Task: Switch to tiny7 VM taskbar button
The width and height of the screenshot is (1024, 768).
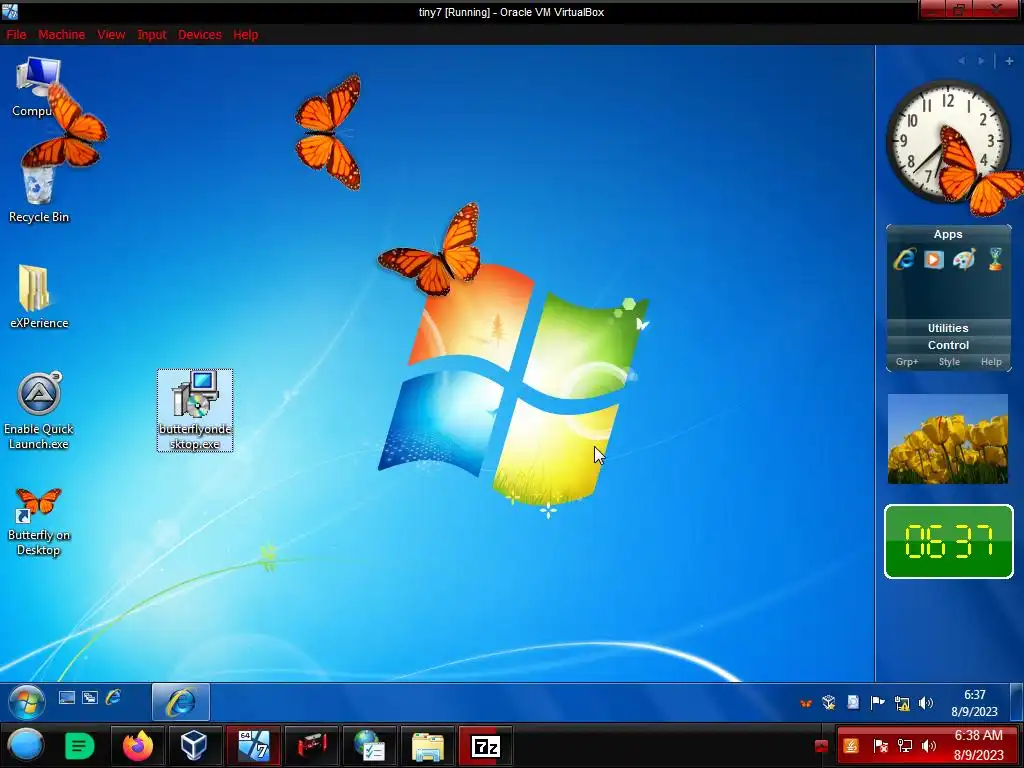Action: (x=253, y=745)
